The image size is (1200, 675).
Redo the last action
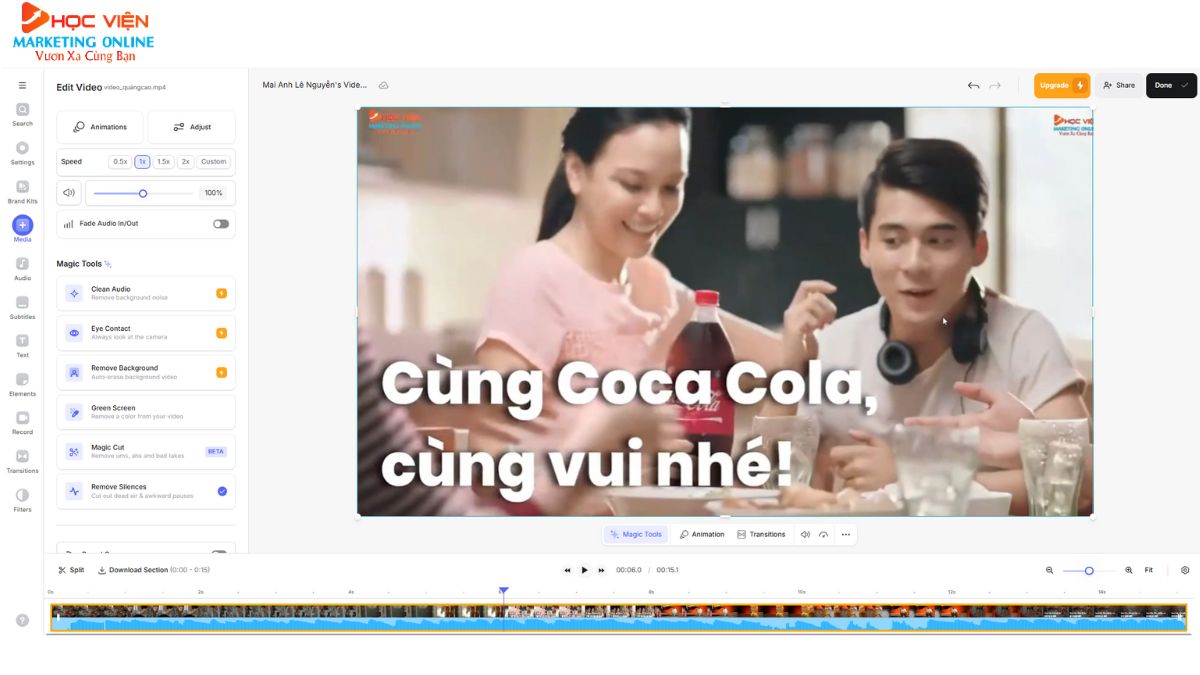tap(995, 86)
